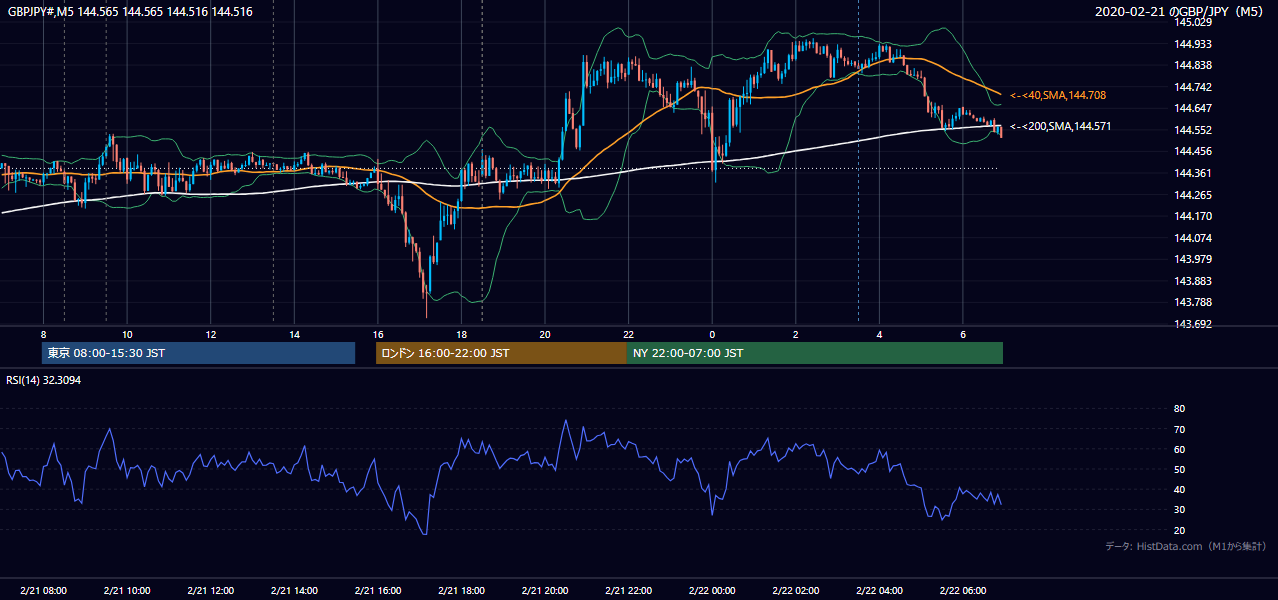The height and width of the screenshot is (600, 1278).
Task: Click price axis value 143.979
Action: pos(1193,260)
